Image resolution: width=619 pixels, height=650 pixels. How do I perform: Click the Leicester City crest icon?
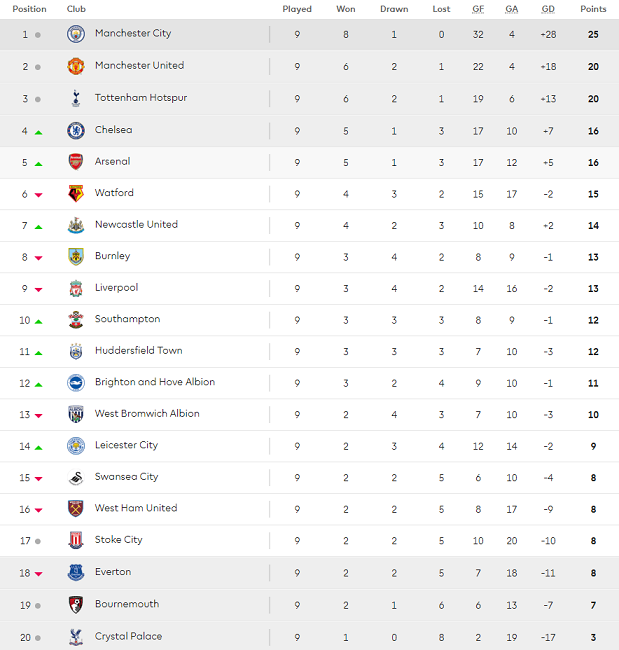(76, 446)
